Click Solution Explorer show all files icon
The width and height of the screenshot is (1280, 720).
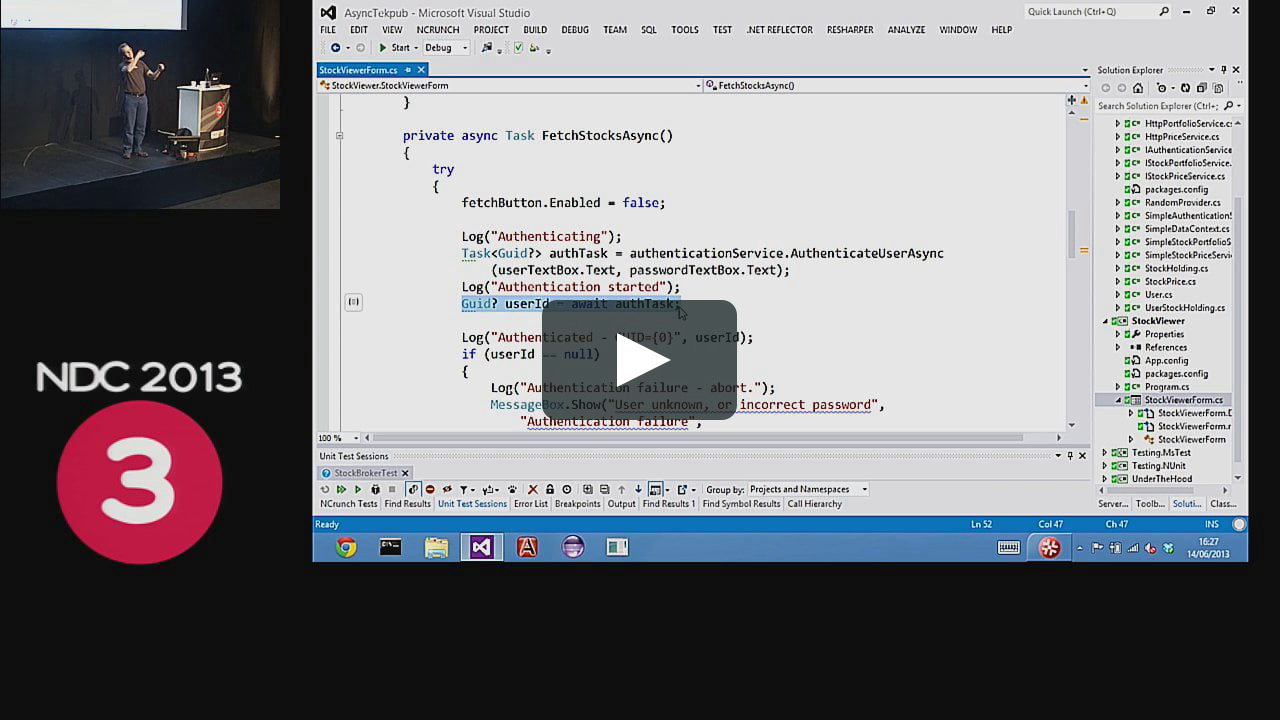point(1218,88)
